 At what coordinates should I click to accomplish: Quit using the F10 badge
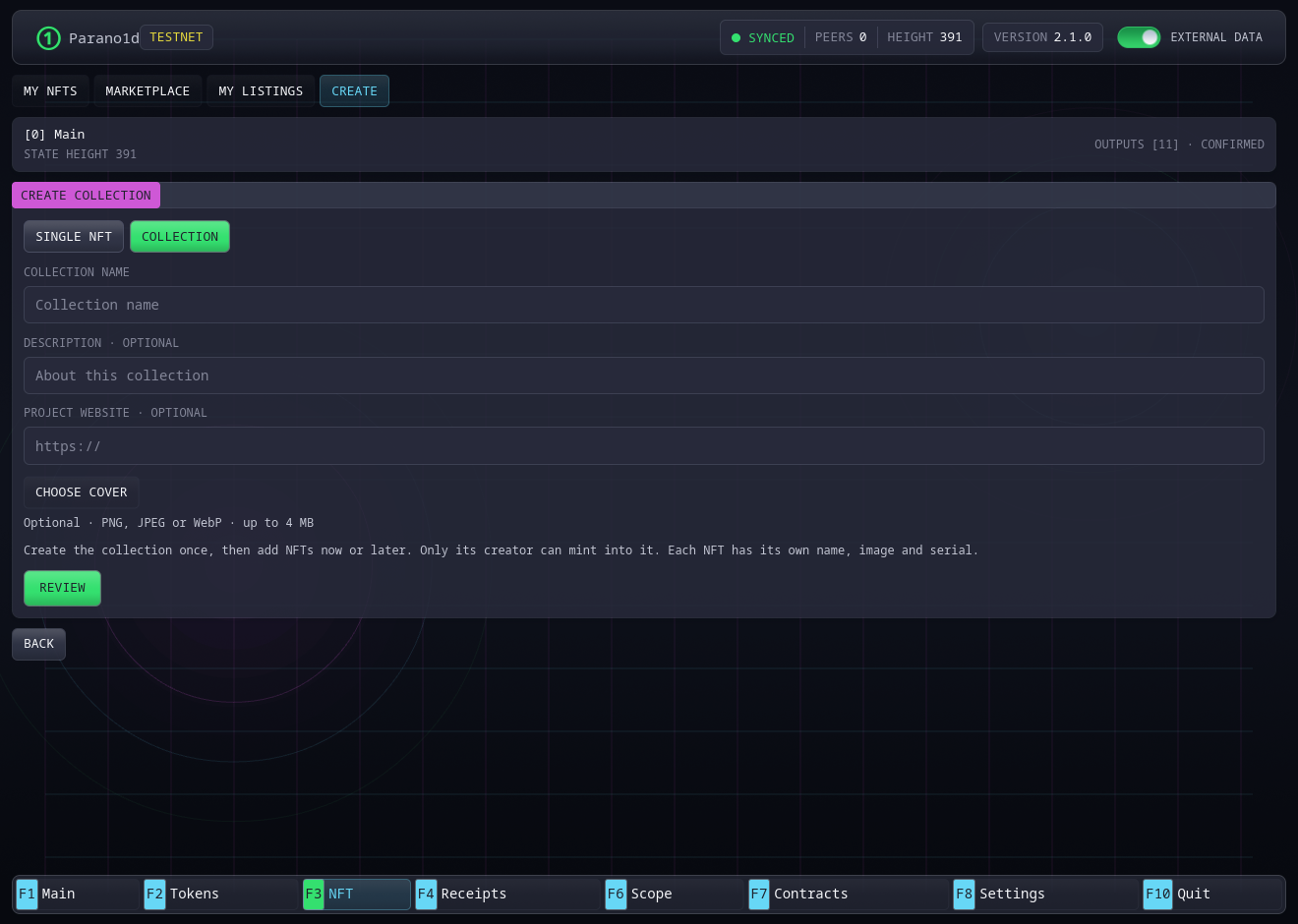click(x=1158, y=894)
